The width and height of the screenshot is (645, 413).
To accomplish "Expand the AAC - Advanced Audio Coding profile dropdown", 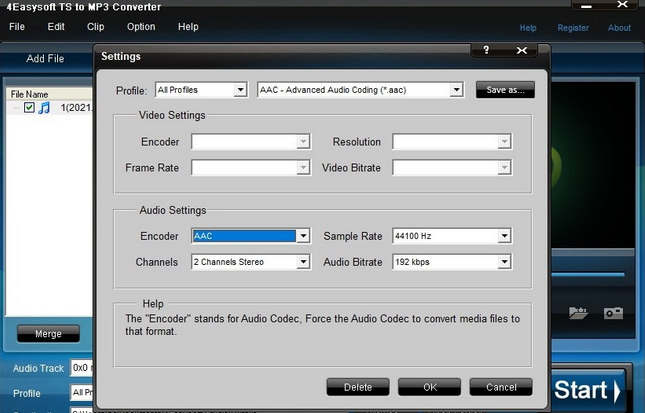I will click(360, 90).
